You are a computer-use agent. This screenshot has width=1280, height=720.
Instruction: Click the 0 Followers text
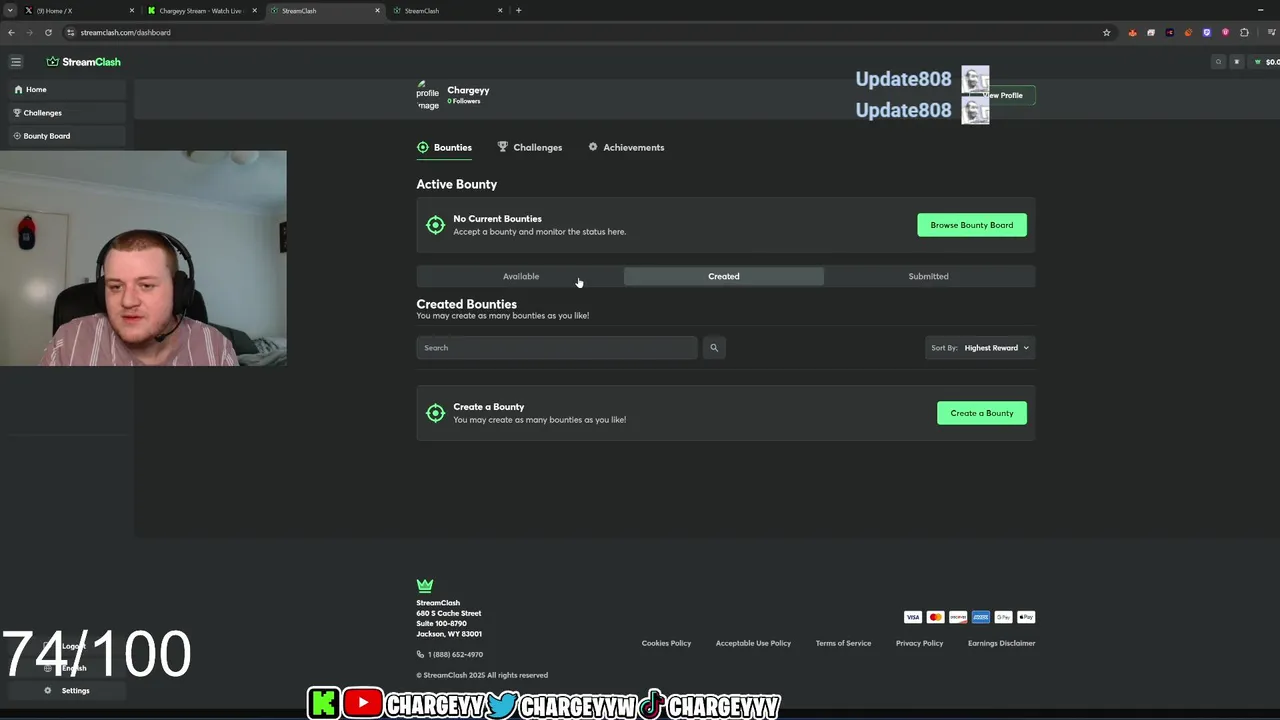click(x=464, y=101)
